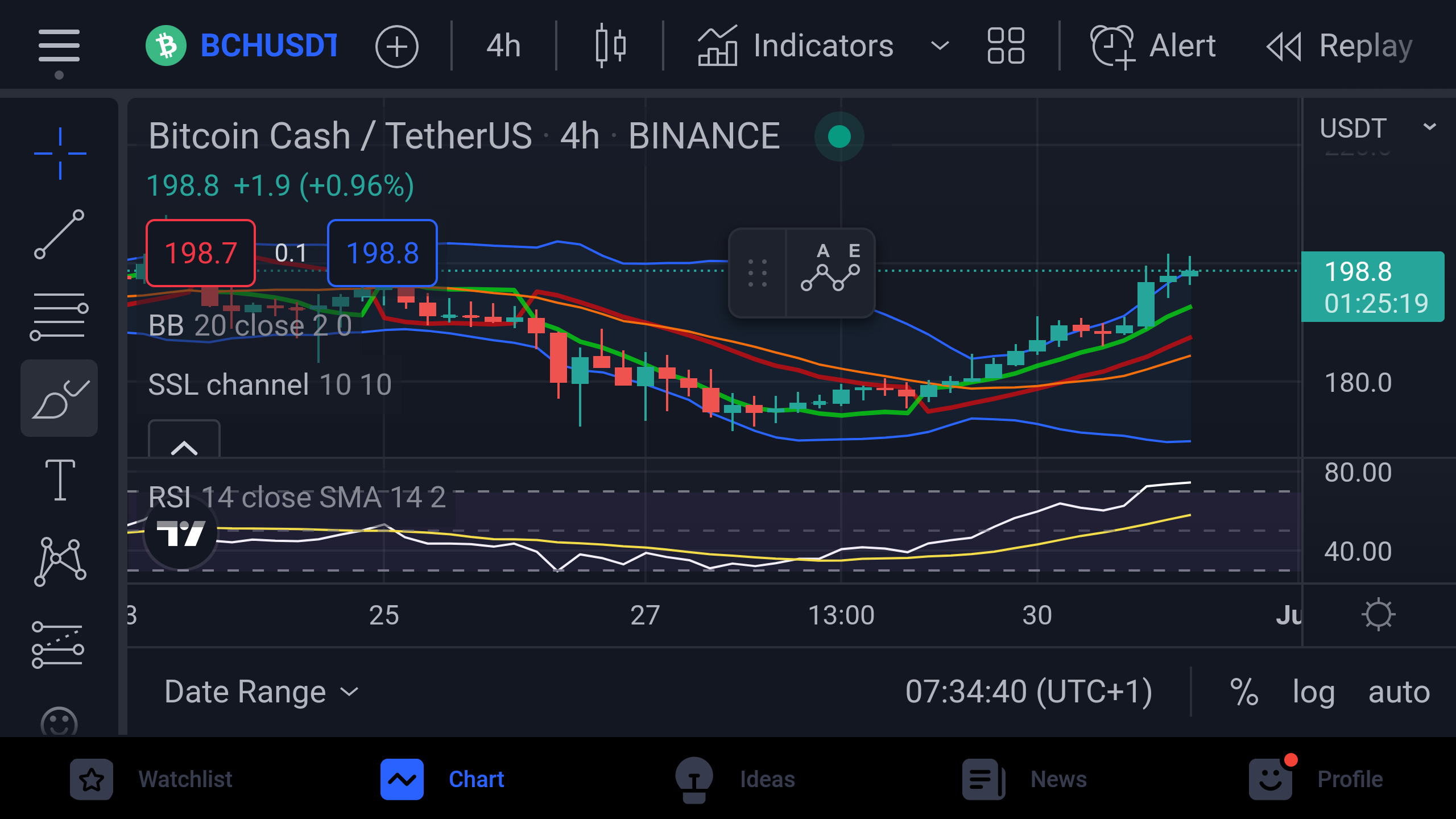Screen dimensions: 1456x819
Task: Toggle percent scale mode
Action: [1244, 692]
